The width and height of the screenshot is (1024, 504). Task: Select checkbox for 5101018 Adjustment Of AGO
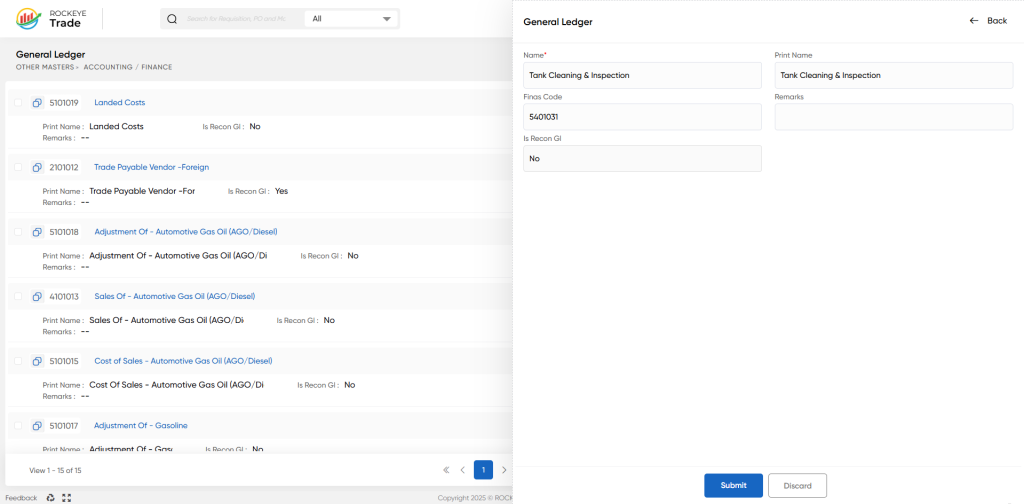click(x=18, y=232)
